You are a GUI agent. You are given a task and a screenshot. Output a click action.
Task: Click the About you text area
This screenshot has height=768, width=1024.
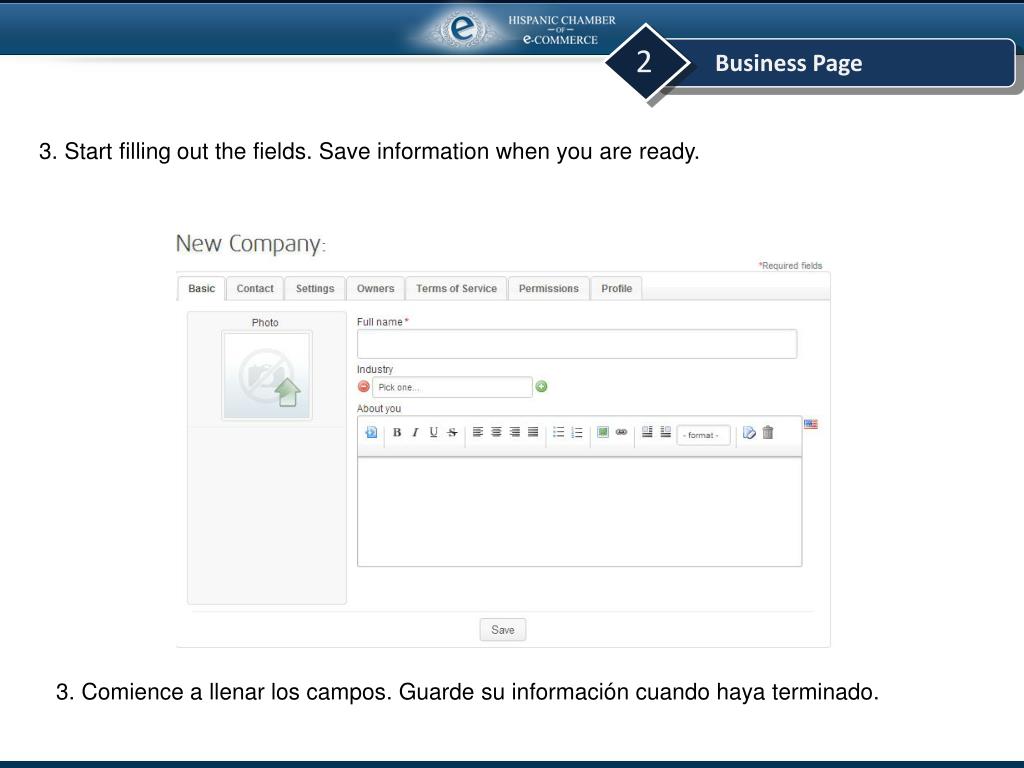pyautogui.click(x=579, y=511)
